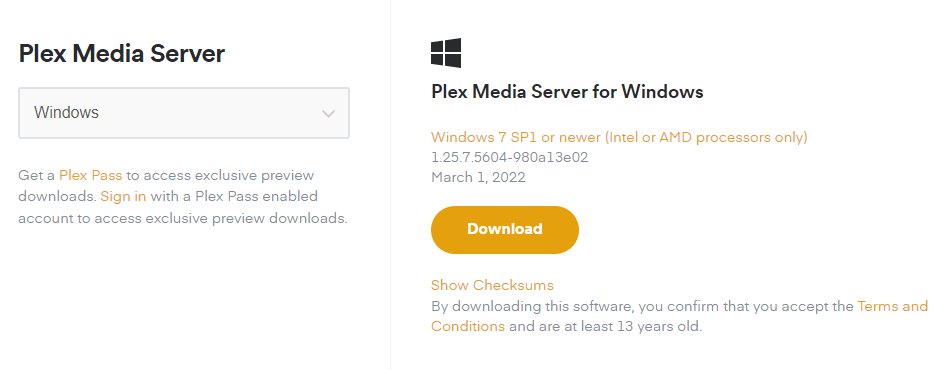
Task: Click the orange Download button
Action: point(505,229)
